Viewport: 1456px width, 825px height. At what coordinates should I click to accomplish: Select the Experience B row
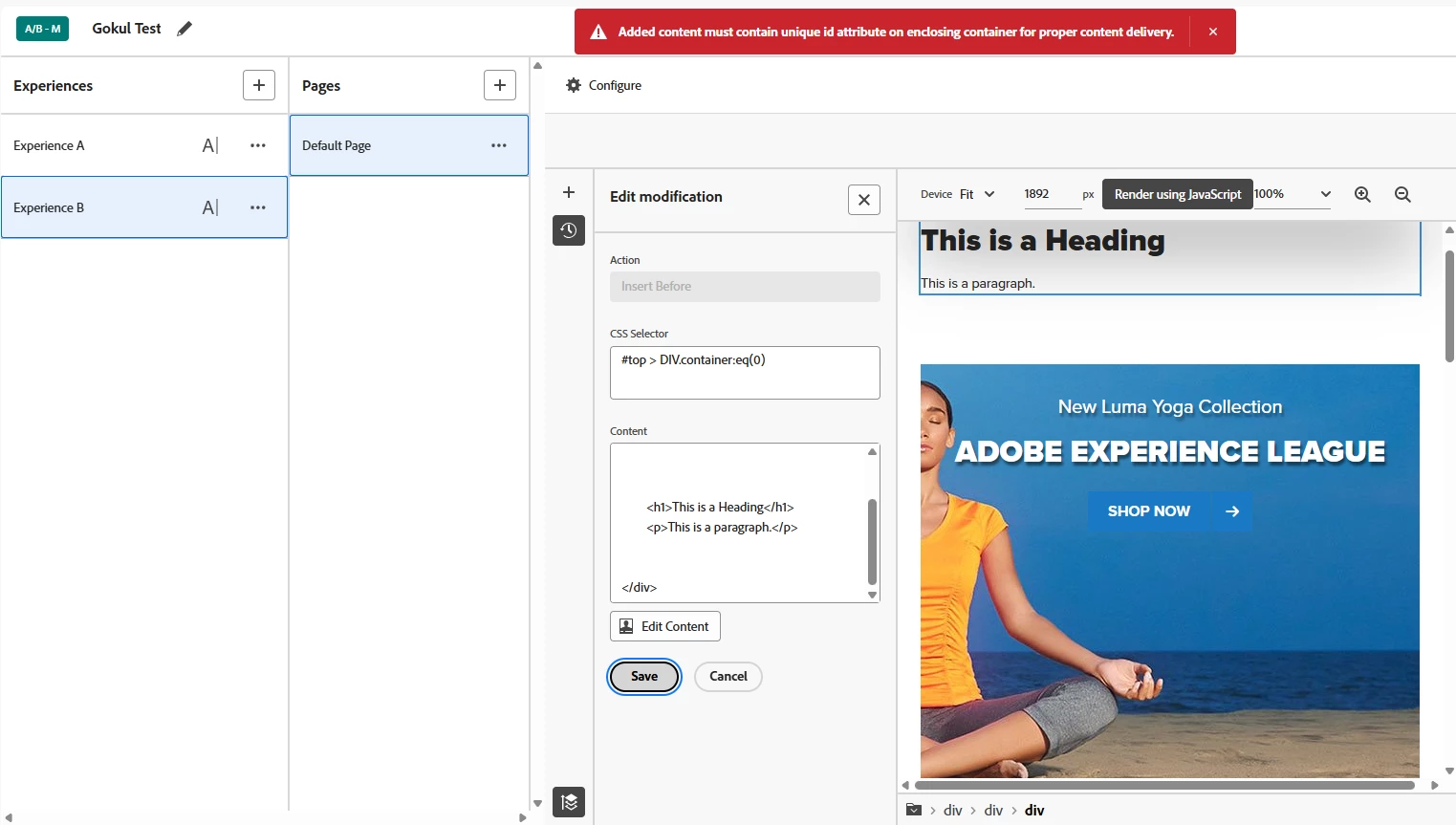pos(144,207)
